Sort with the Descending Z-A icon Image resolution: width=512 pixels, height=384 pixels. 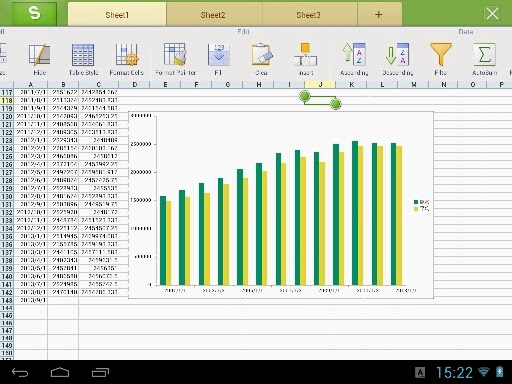click(x=397, y=54)
